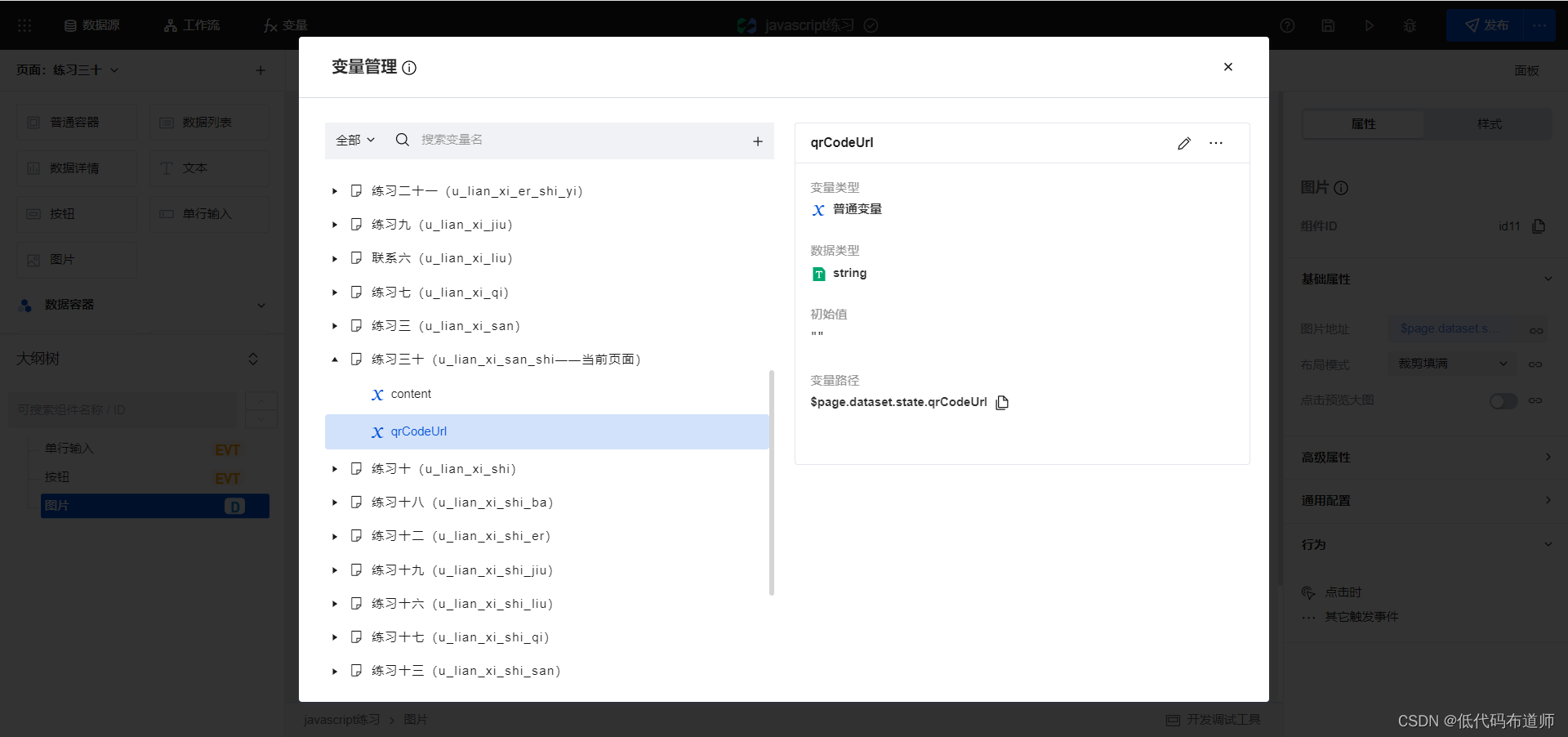
Task: Open the 开发调试工具 panel
Action: 1214,720
